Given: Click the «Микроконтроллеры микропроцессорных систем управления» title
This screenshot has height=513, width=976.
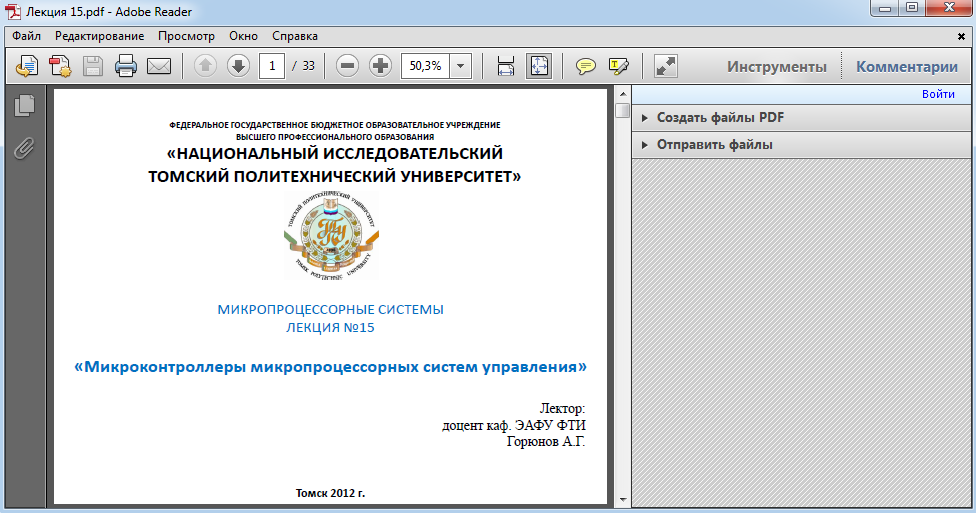Looking at the screenshot, I should click(x=331, y=367).
